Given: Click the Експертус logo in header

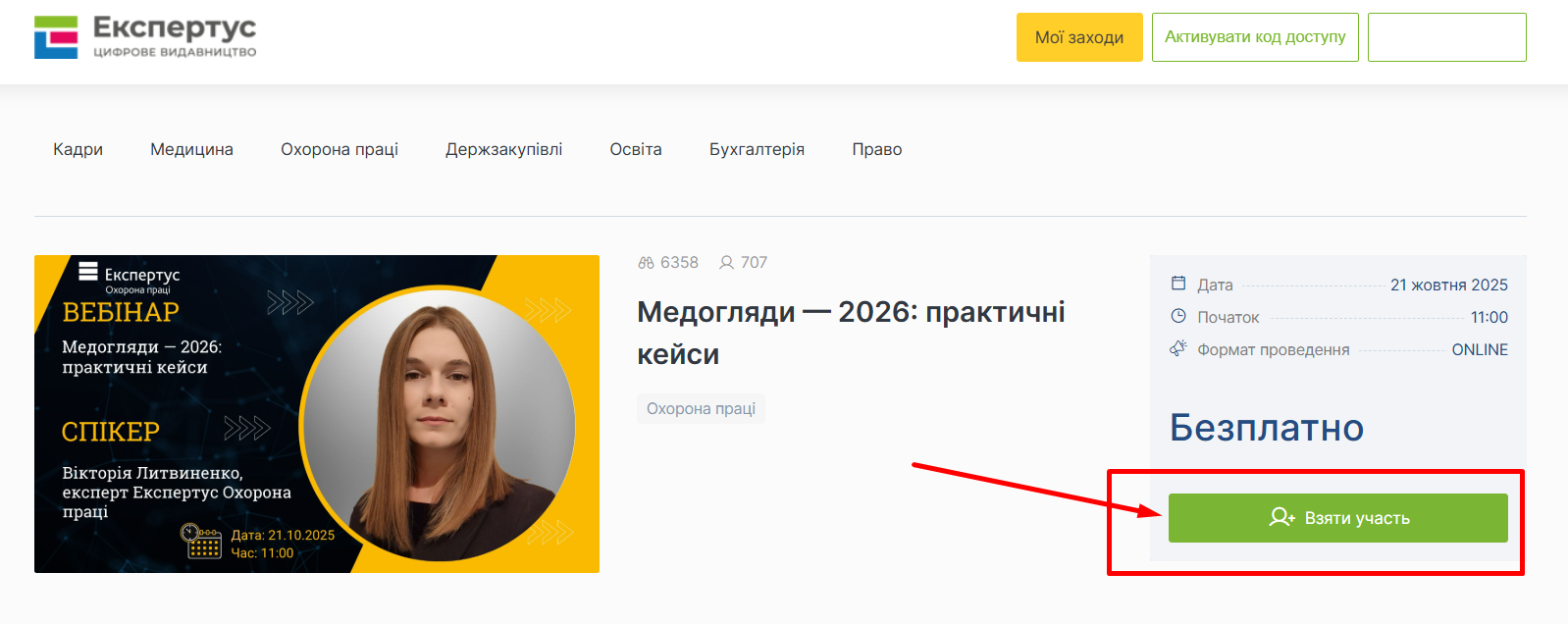Looking at the screenshot, I should (x=145, y=37).
